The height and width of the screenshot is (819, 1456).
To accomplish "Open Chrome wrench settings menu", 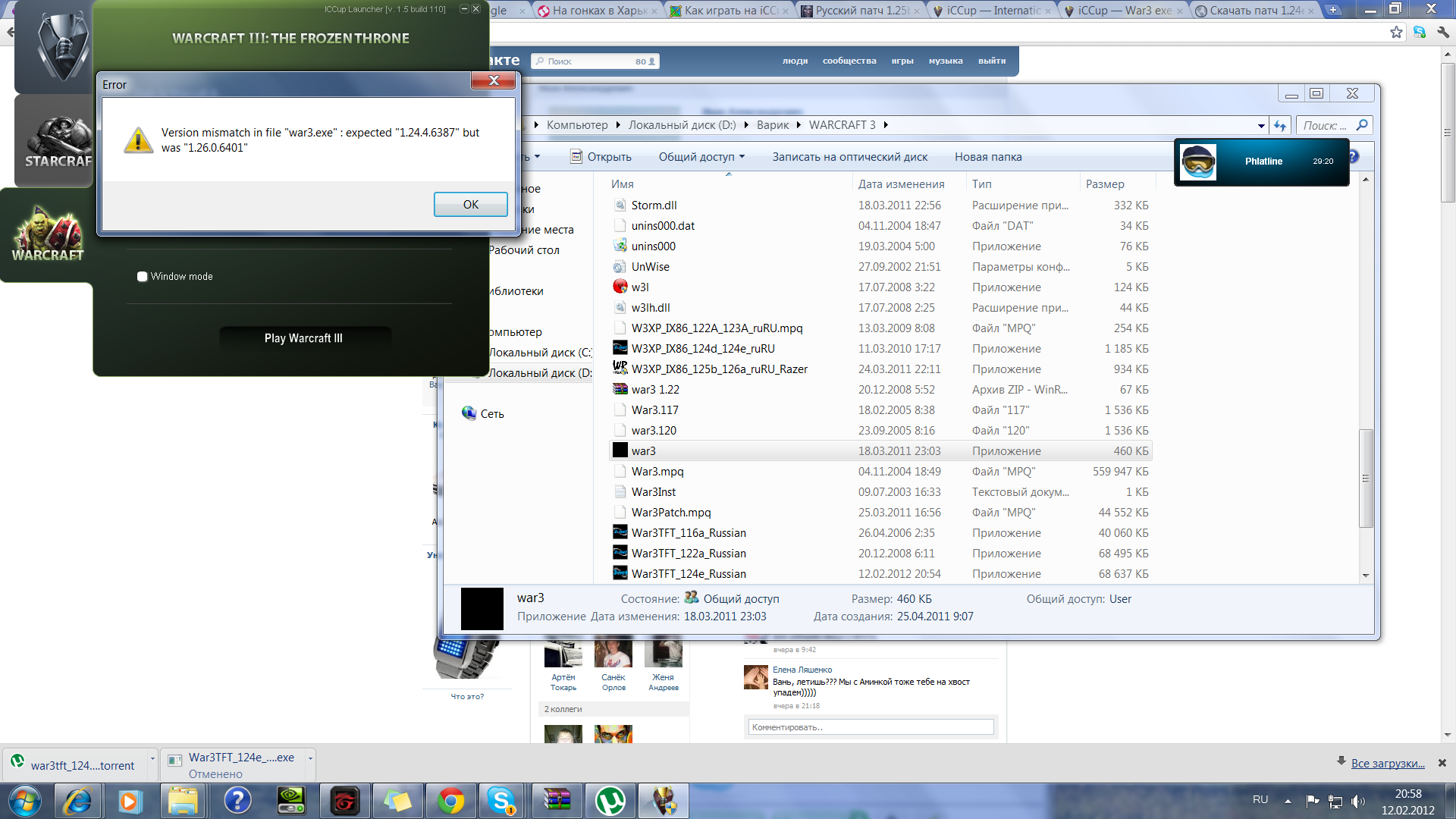I will 1443,32.
